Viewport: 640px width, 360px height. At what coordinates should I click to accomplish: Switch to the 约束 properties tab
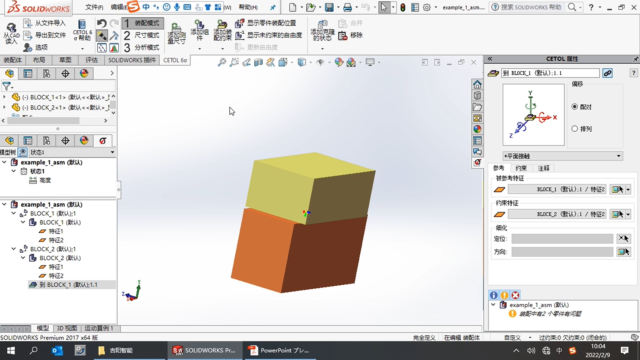521,168
